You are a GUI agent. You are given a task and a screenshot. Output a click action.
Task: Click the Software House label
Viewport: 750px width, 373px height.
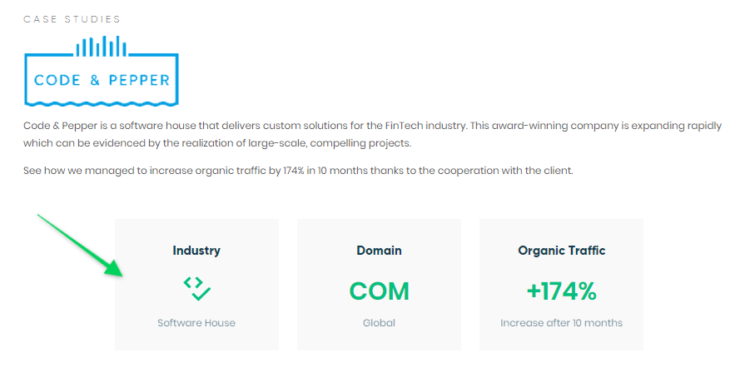tap(197, 323)
